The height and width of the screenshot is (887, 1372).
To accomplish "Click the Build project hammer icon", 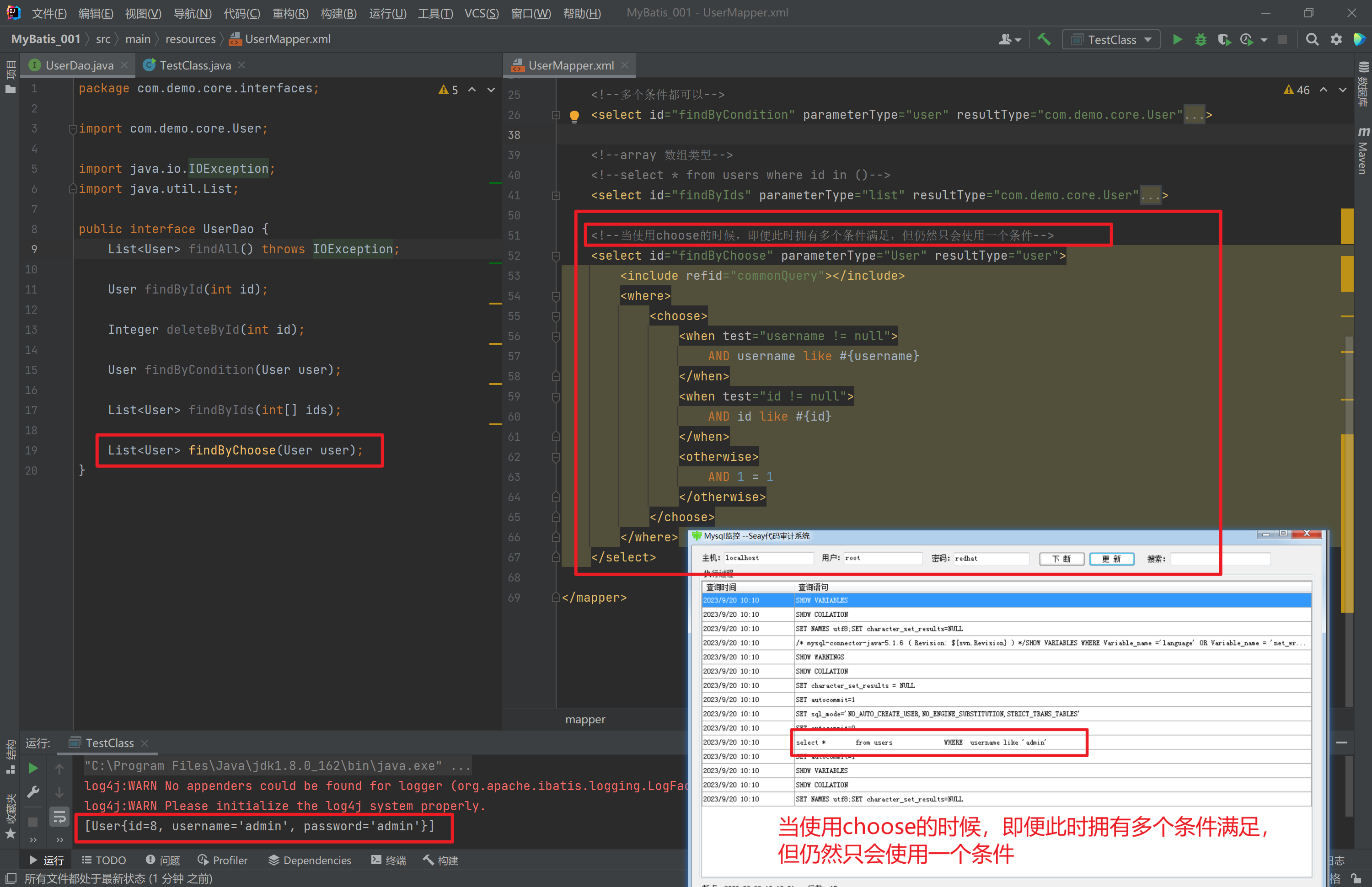I will [x=1044, y=40].
